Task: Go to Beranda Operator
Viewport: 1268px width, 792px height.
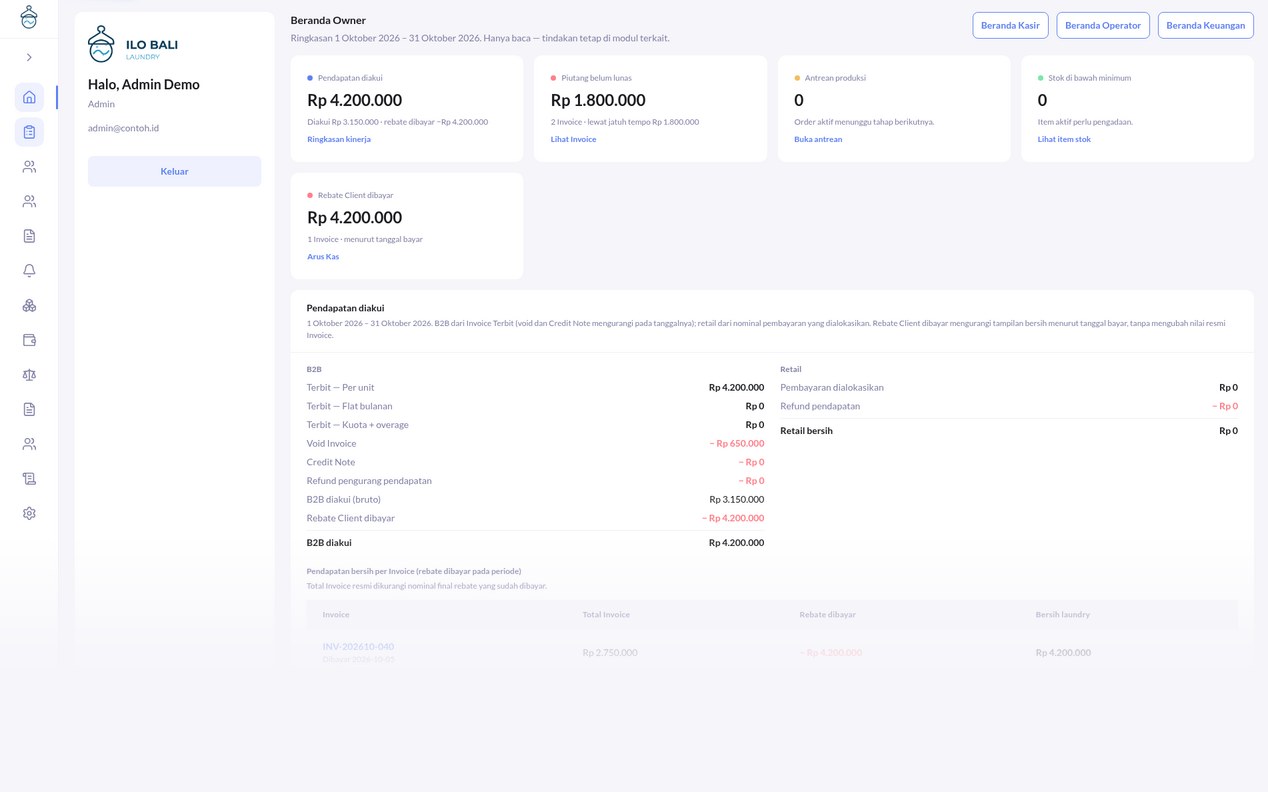Action: [x=1103, y=25]
